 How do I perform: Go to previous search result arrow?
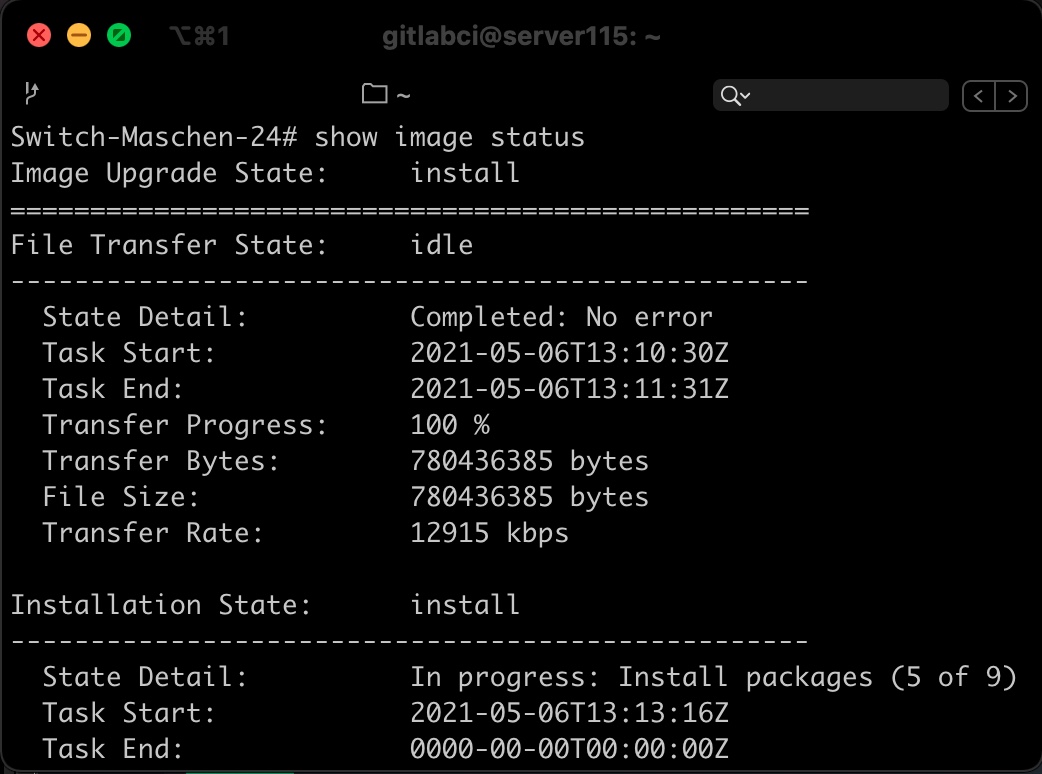979,96
